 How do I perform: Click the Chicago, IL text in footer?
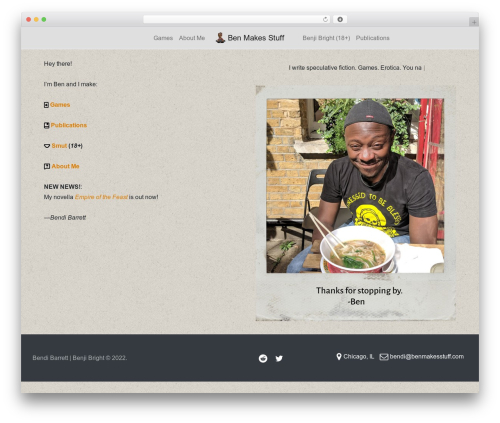(x=359, y=357)
